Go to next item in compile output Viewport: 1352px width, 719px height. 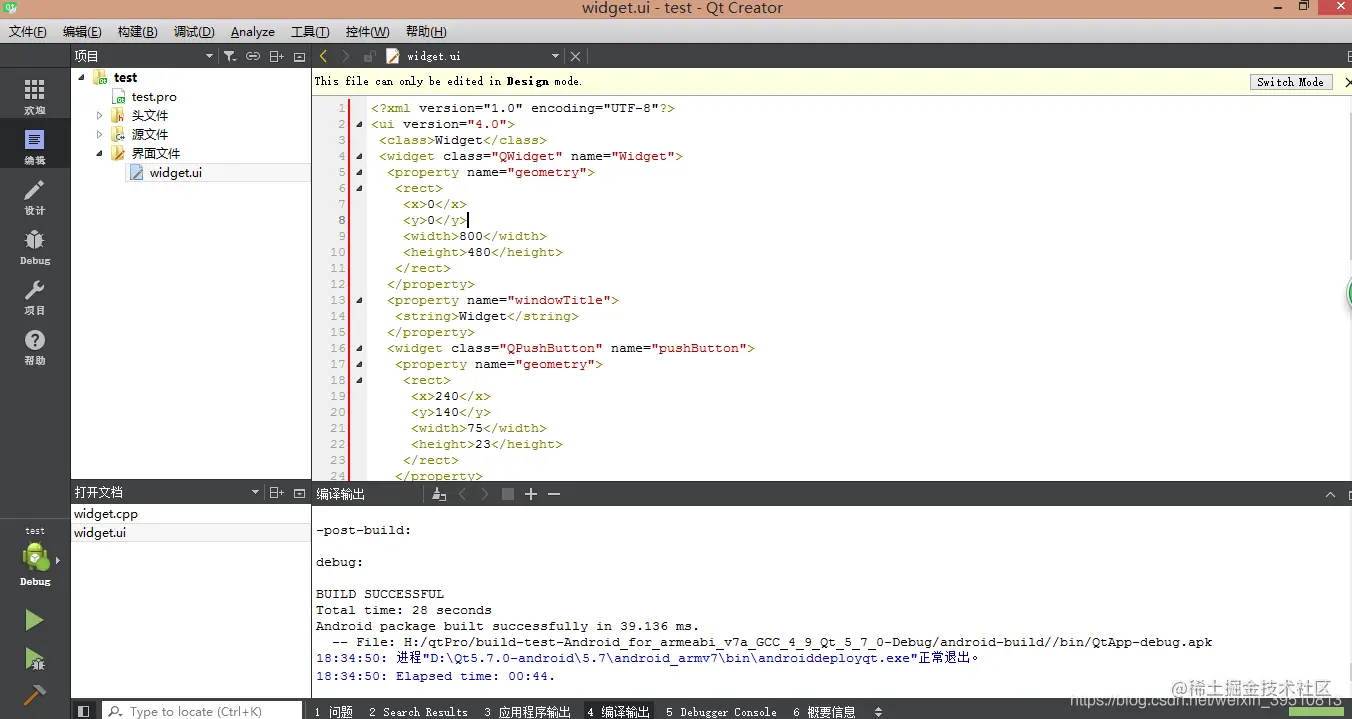pyautogui.click(x=485, y=494)
